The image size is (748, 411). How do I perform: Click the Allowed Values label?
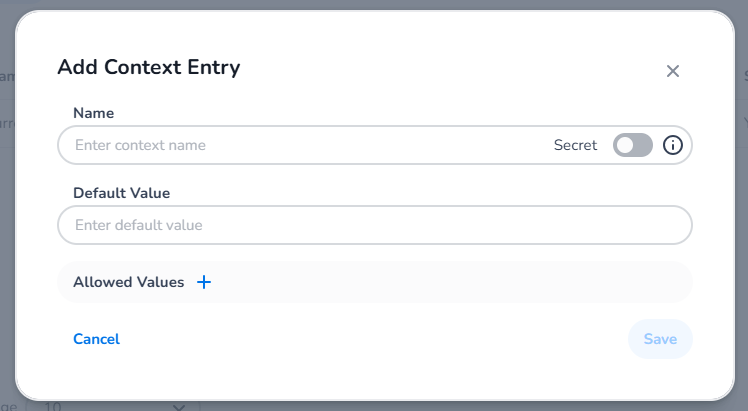[128, 282]
